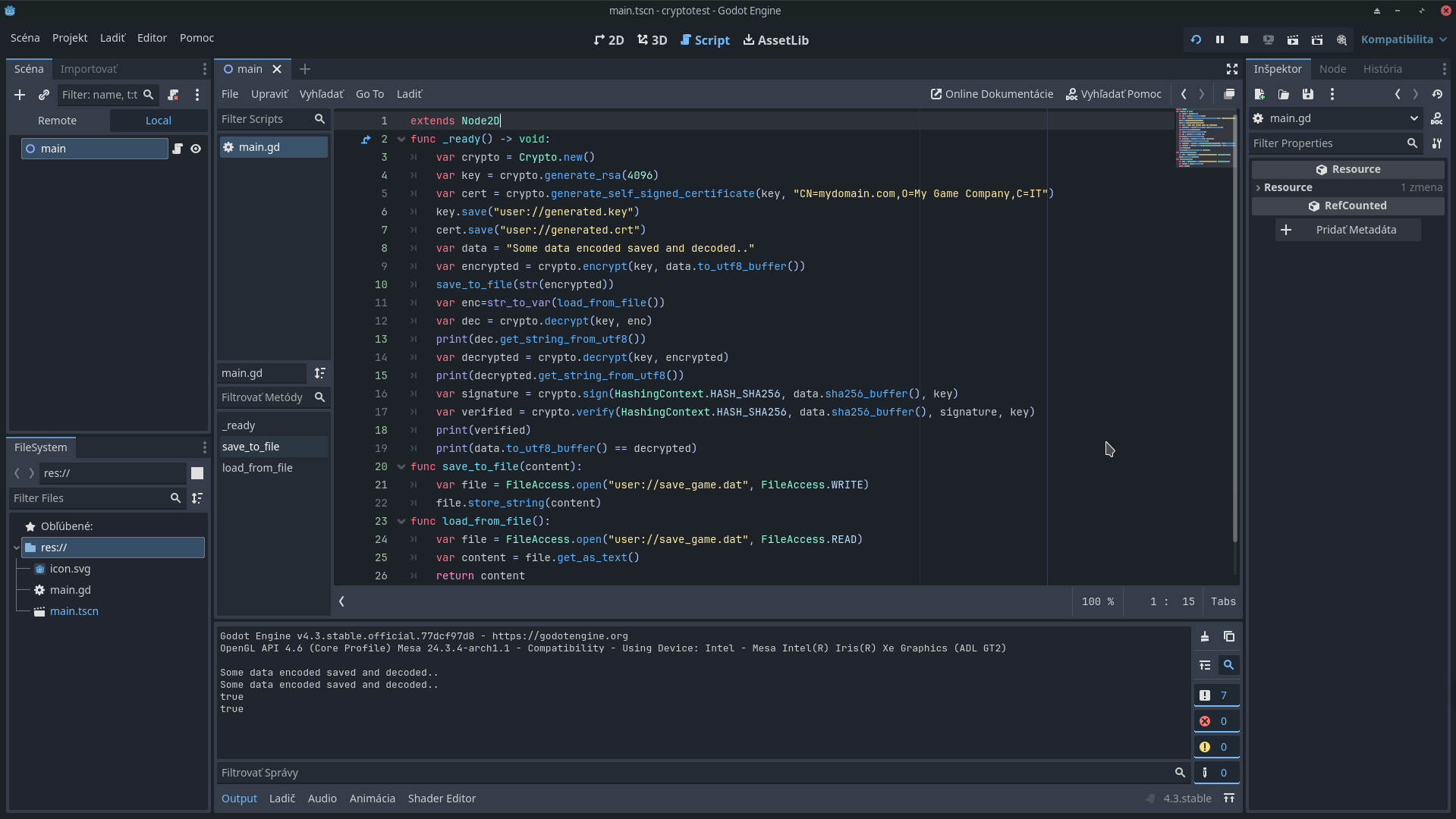Open the main.gd script dropdown in Inspector

click(x=1414, y=118)
